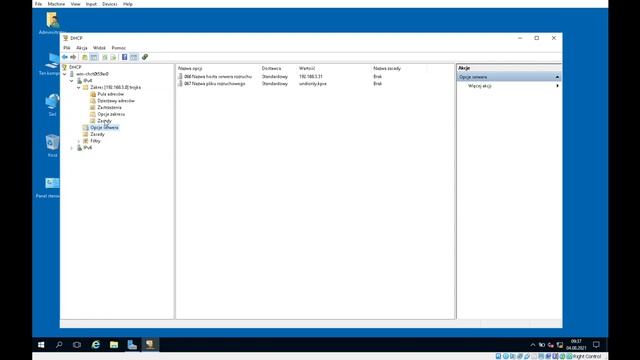Select option 067 Nazwa pliku rozruchowego
The height and width of the screenshot is (360, 640).
click(214, 84)
